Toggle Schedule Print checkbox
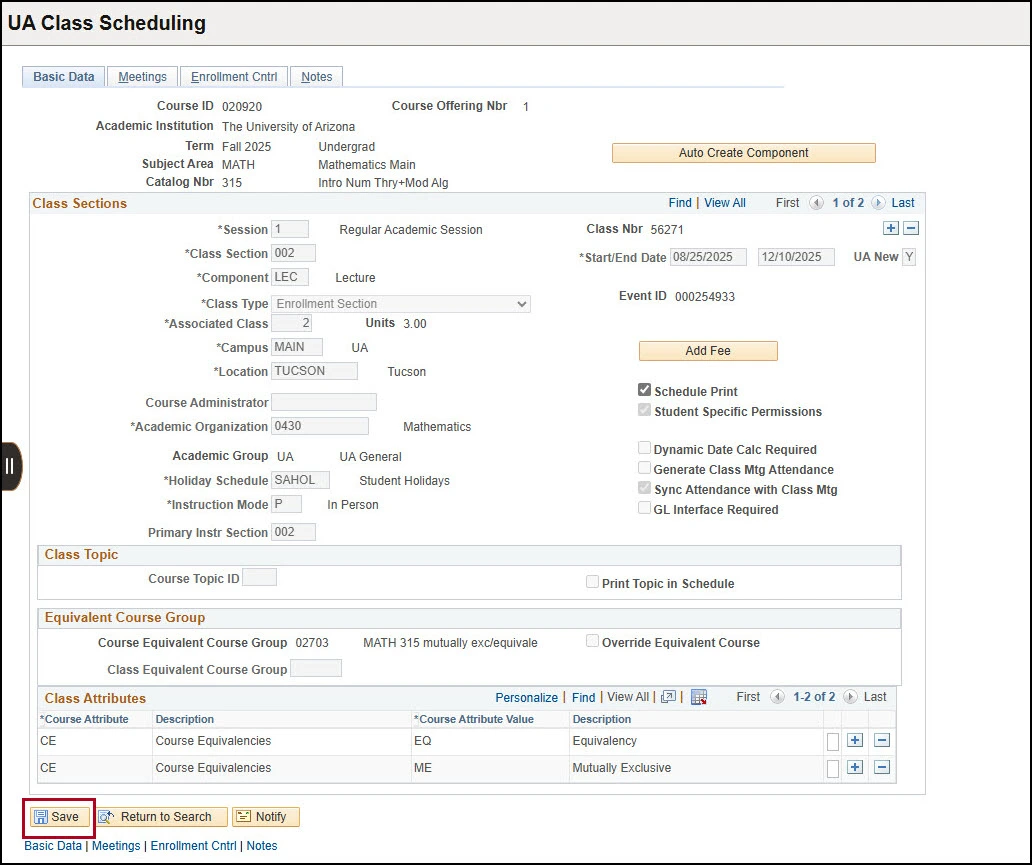 644,390
